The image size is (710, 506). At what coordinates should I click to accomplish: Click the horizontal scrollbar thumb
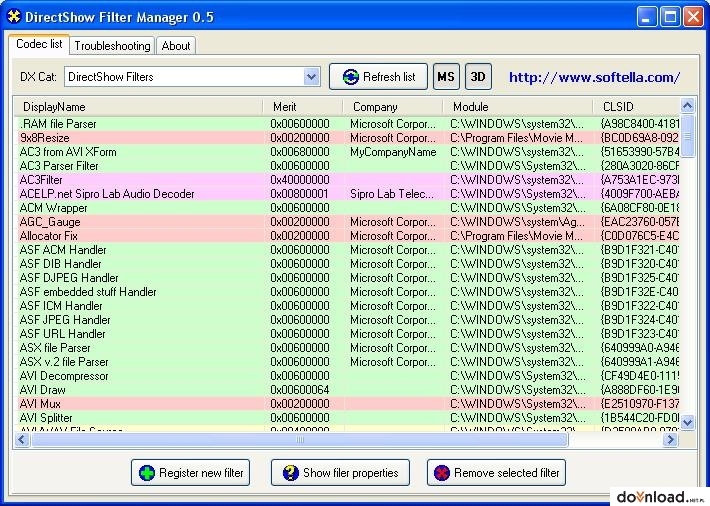click(299, 439)
